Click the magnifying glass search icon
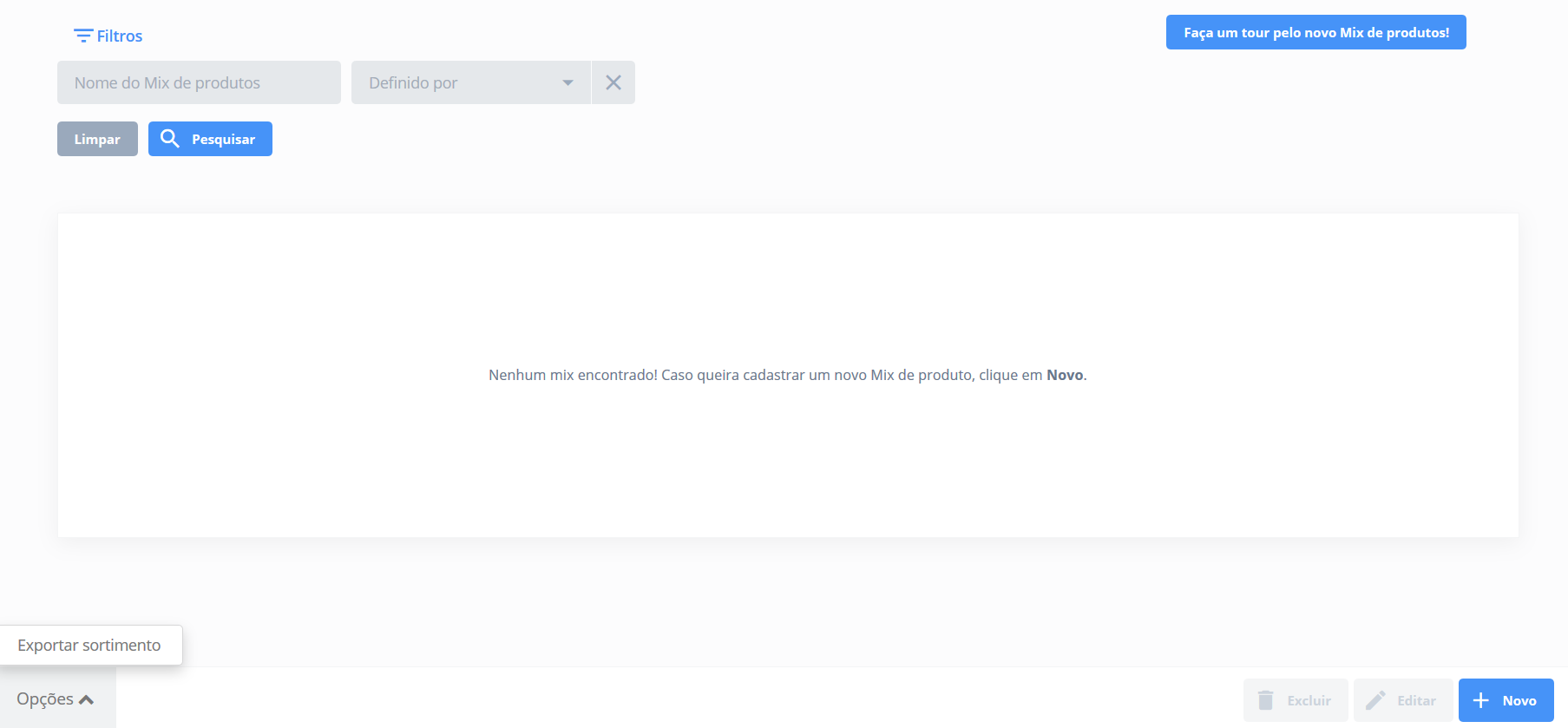The height and width of the screenshot is (728, 1568). click(170, 139)
